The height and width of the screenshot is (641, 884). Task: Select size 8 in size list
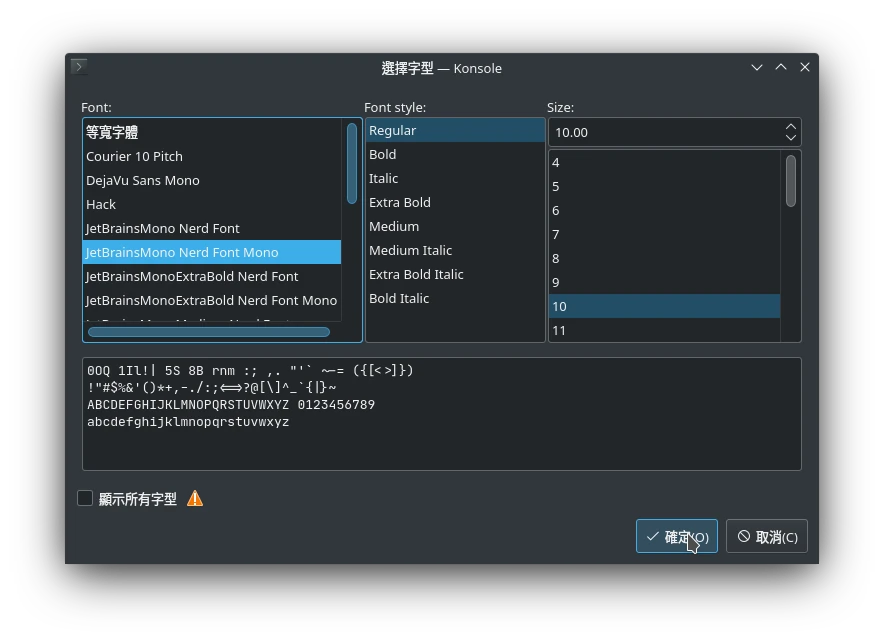(556, 258)
